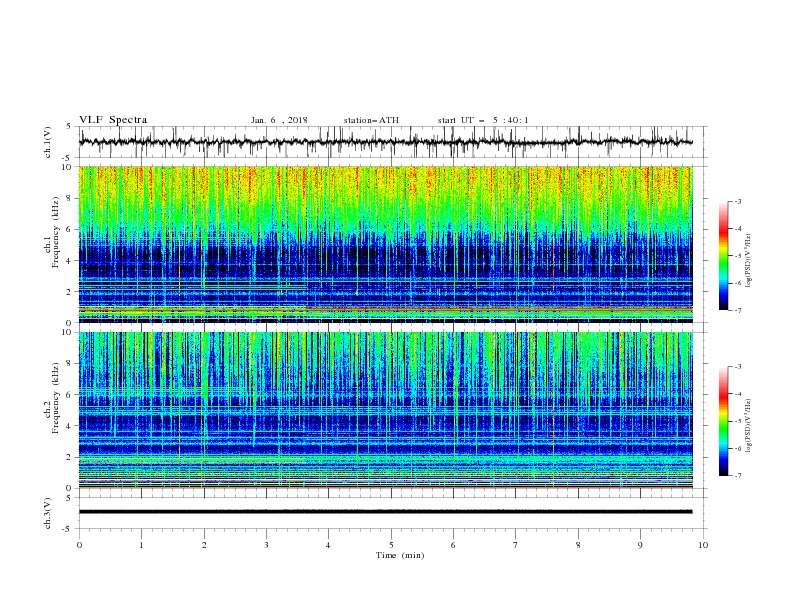
Task: Click time axis tick label '5'
Action: click(391, 545)
